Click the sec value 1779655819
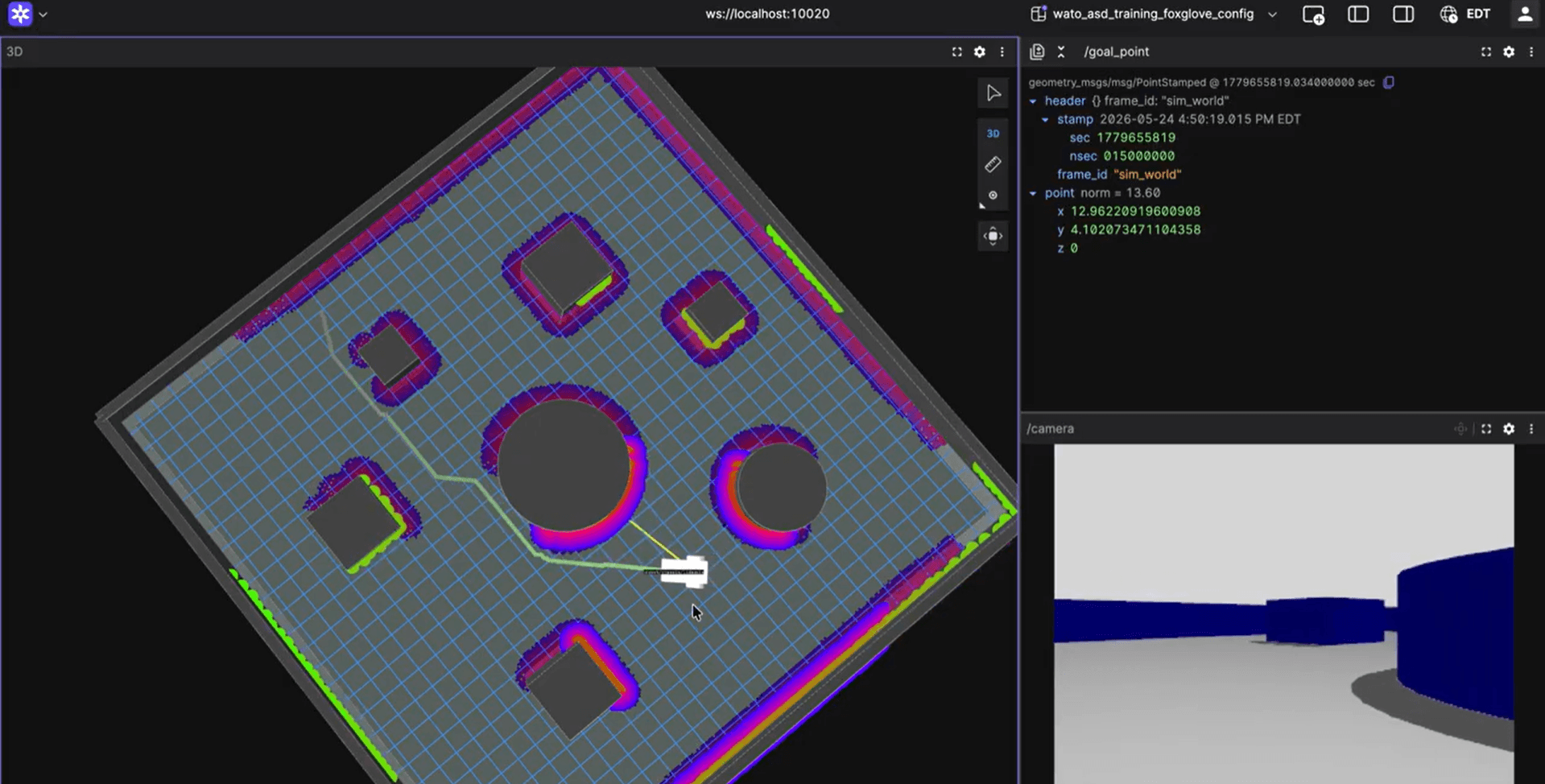The image size is (1545, 784). pos(1136,138)
